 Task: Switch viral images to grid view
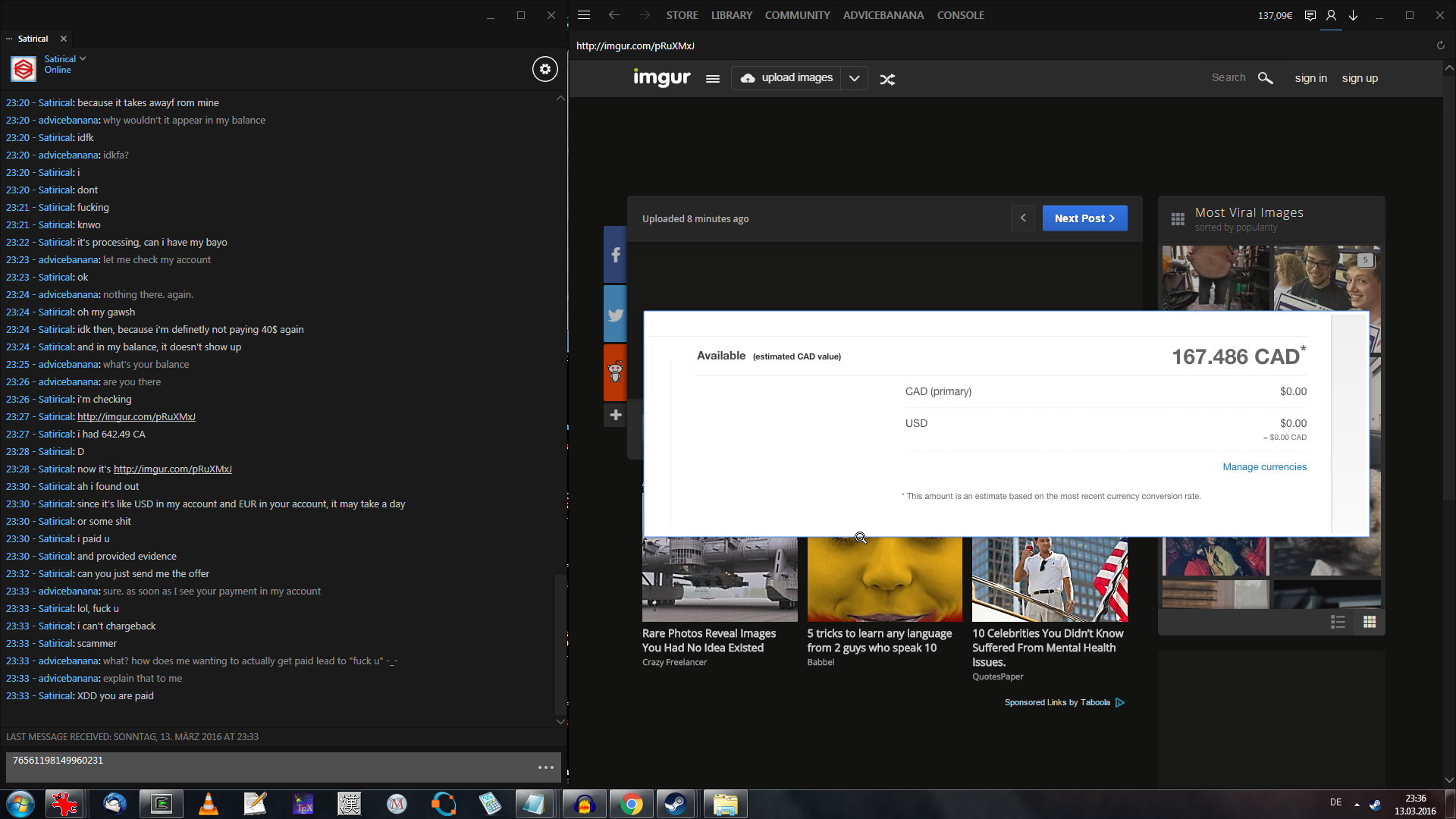1370,622
